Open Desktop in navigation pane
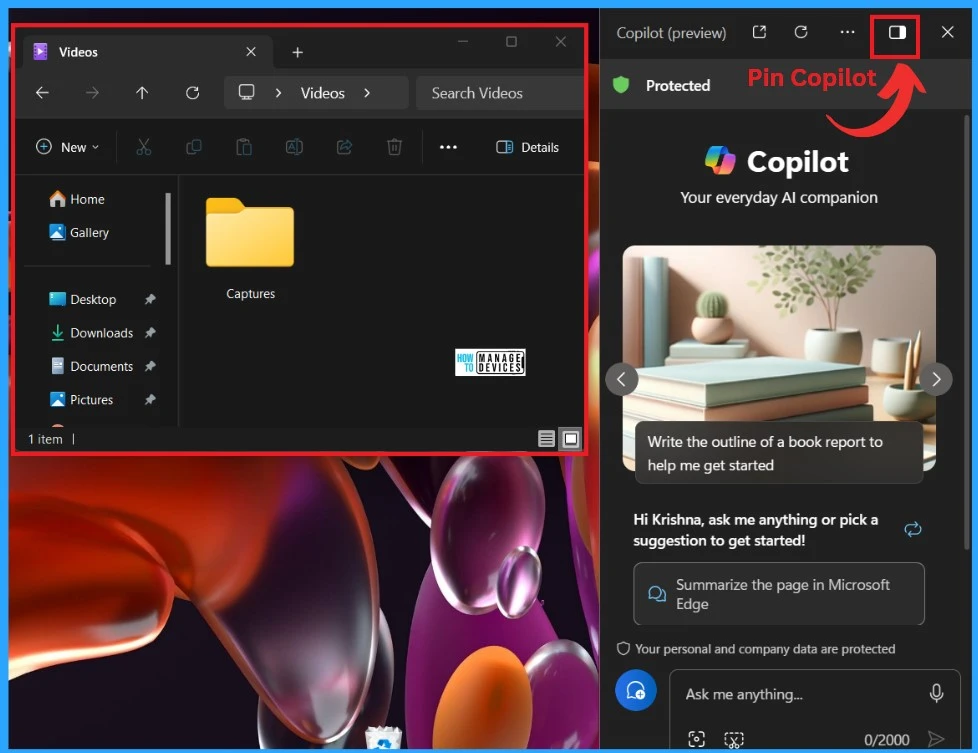978x753 pixels. click(83, 299)
